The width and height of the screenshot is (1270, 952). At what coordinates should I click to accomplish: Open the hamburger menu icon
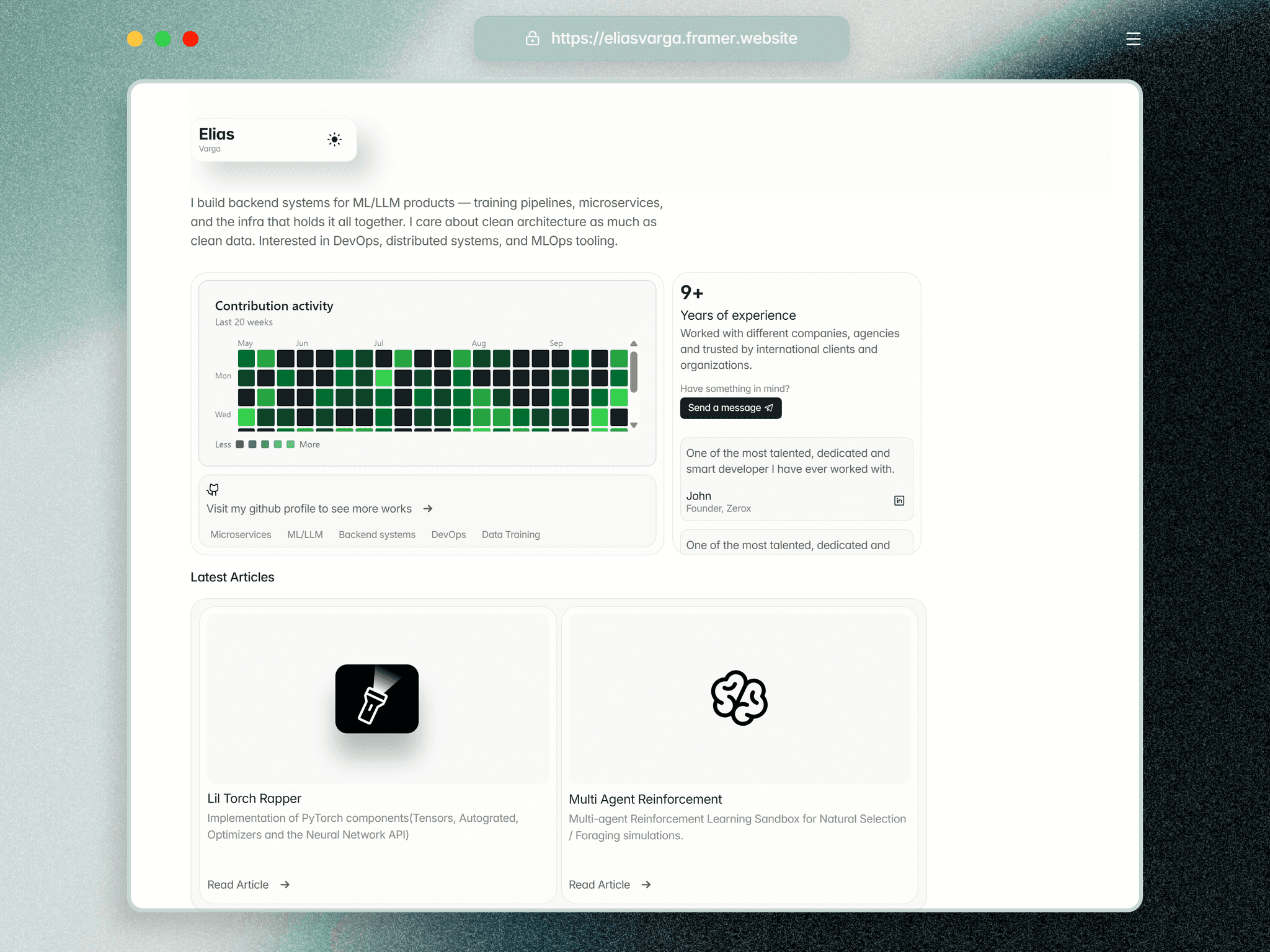click(1133, 39)
